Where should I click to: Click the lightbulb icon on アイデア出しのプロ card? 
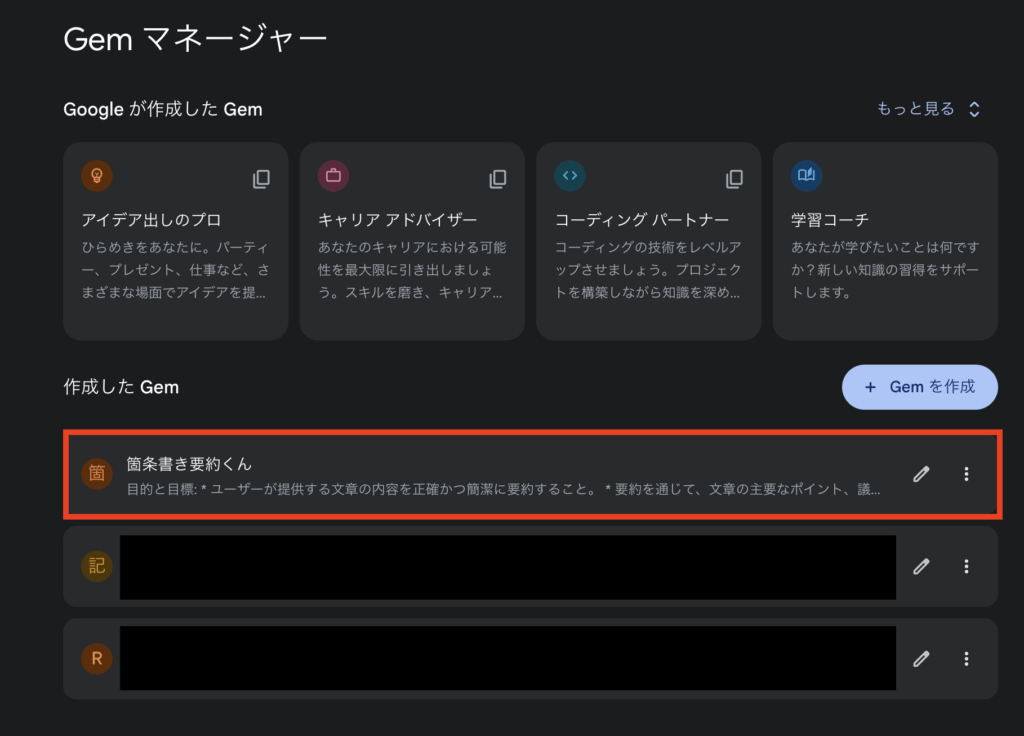point(97,176)
